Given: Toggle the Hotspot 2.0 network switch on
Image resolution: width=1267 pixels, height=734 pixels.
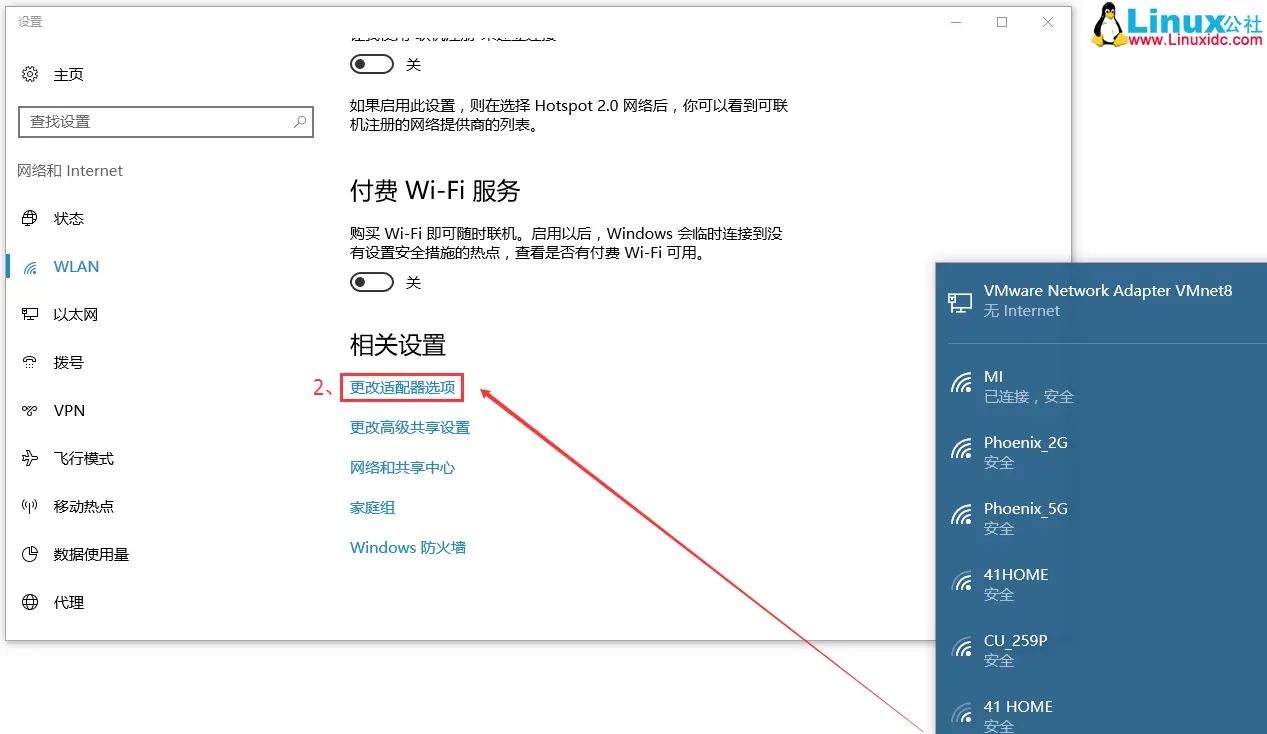Looking at the screenshot, I should tap(372, 64).
